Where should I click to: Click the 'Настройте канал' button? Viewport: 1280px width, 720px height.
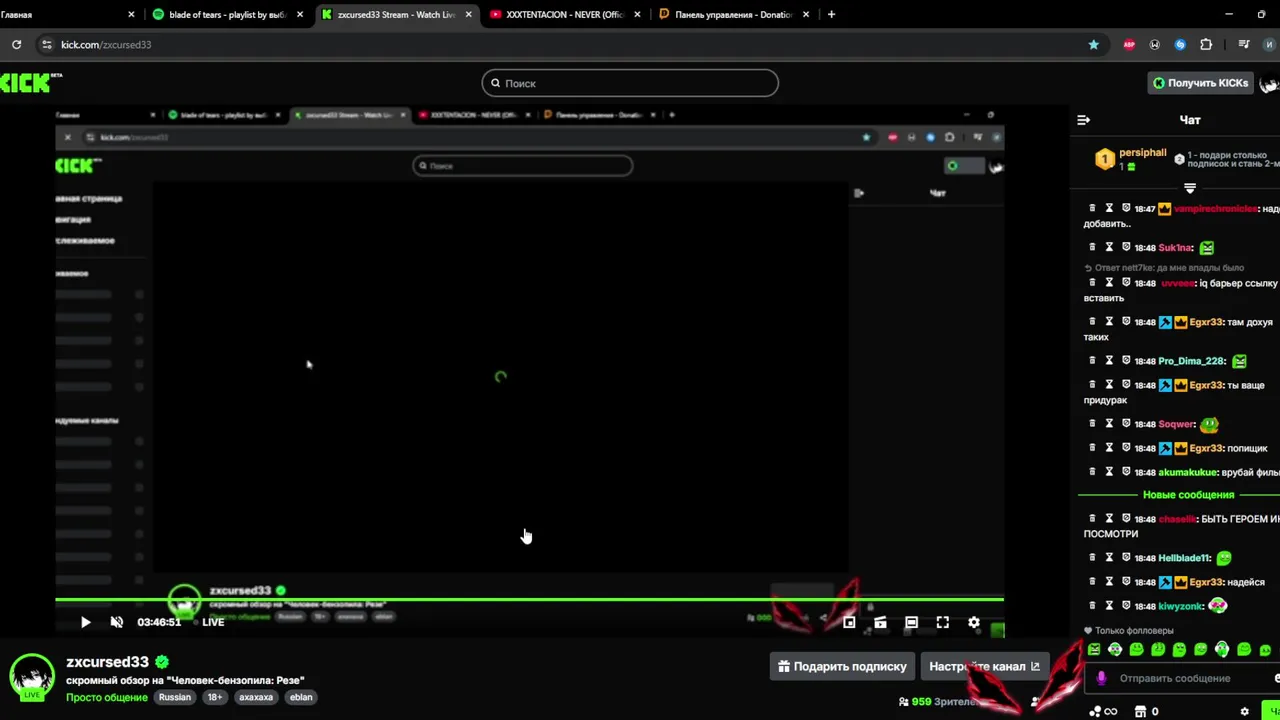pos(984,666)
